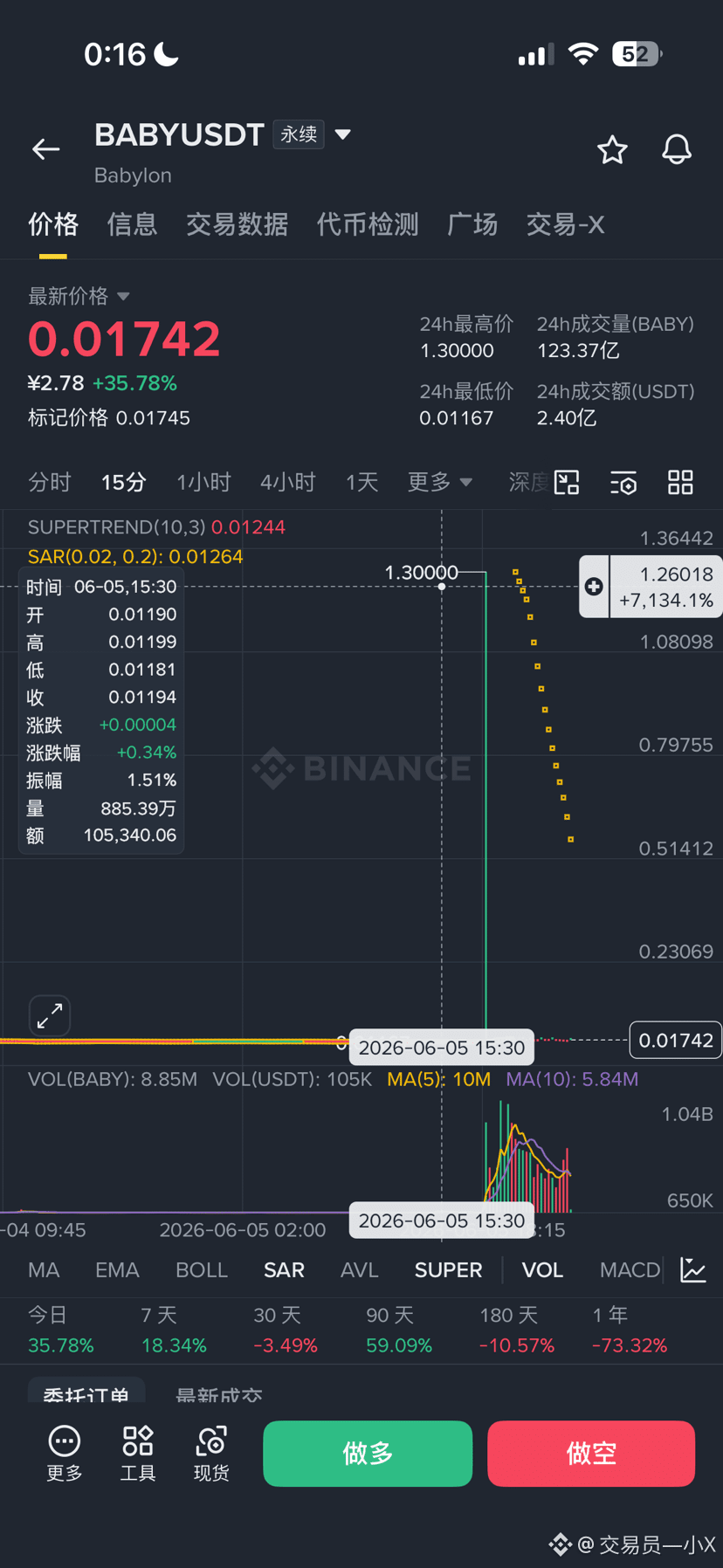Tap the current price label 0.01742 on axis

[676, 1040]
